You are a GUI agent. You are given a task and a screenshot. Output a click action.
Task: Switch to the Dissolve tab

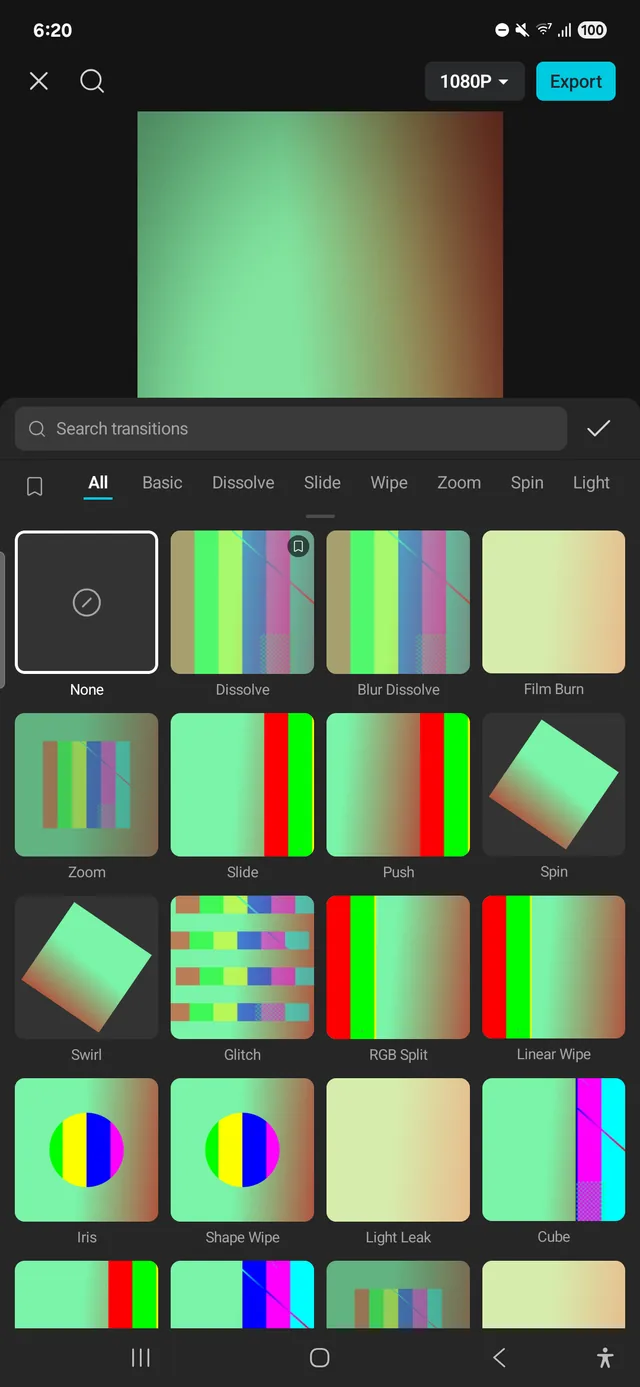(x=243, y=482)
